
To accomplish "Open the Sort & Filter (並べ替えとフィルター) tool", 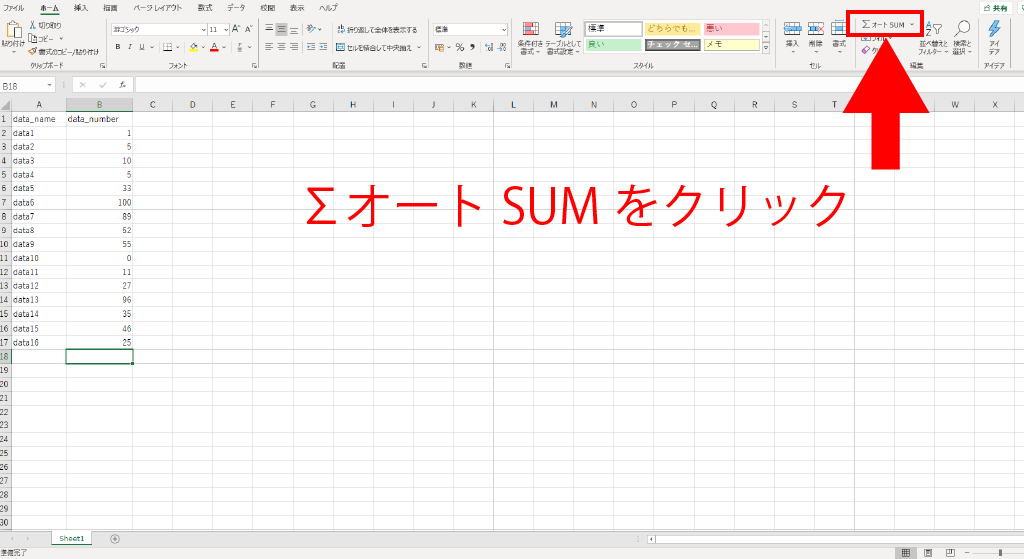I will [933, 37].
